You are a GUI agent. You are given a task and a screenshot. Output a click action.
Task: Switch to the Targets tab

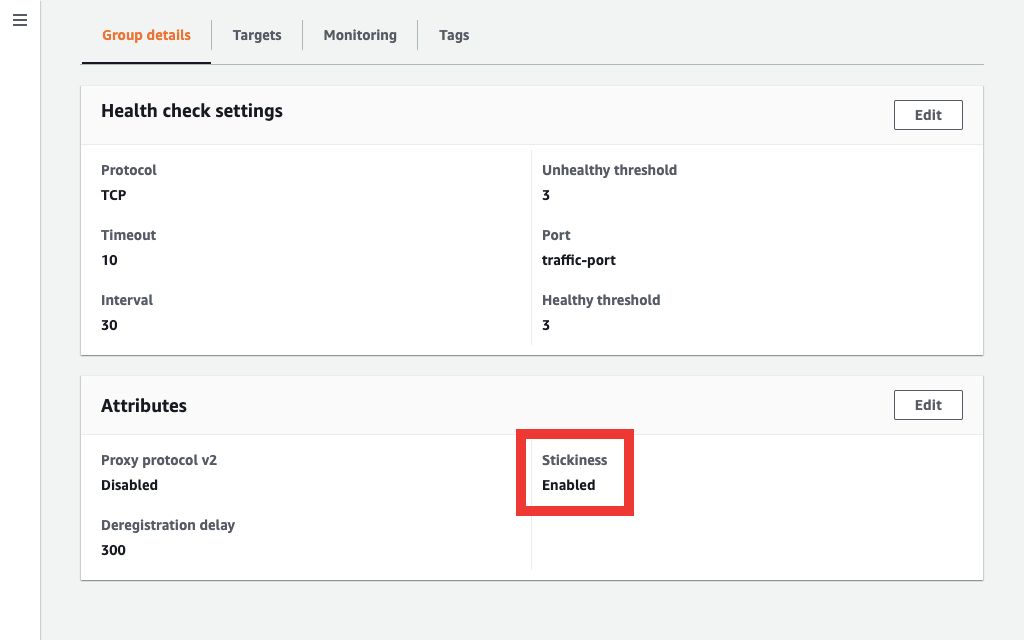coord(256,35)
